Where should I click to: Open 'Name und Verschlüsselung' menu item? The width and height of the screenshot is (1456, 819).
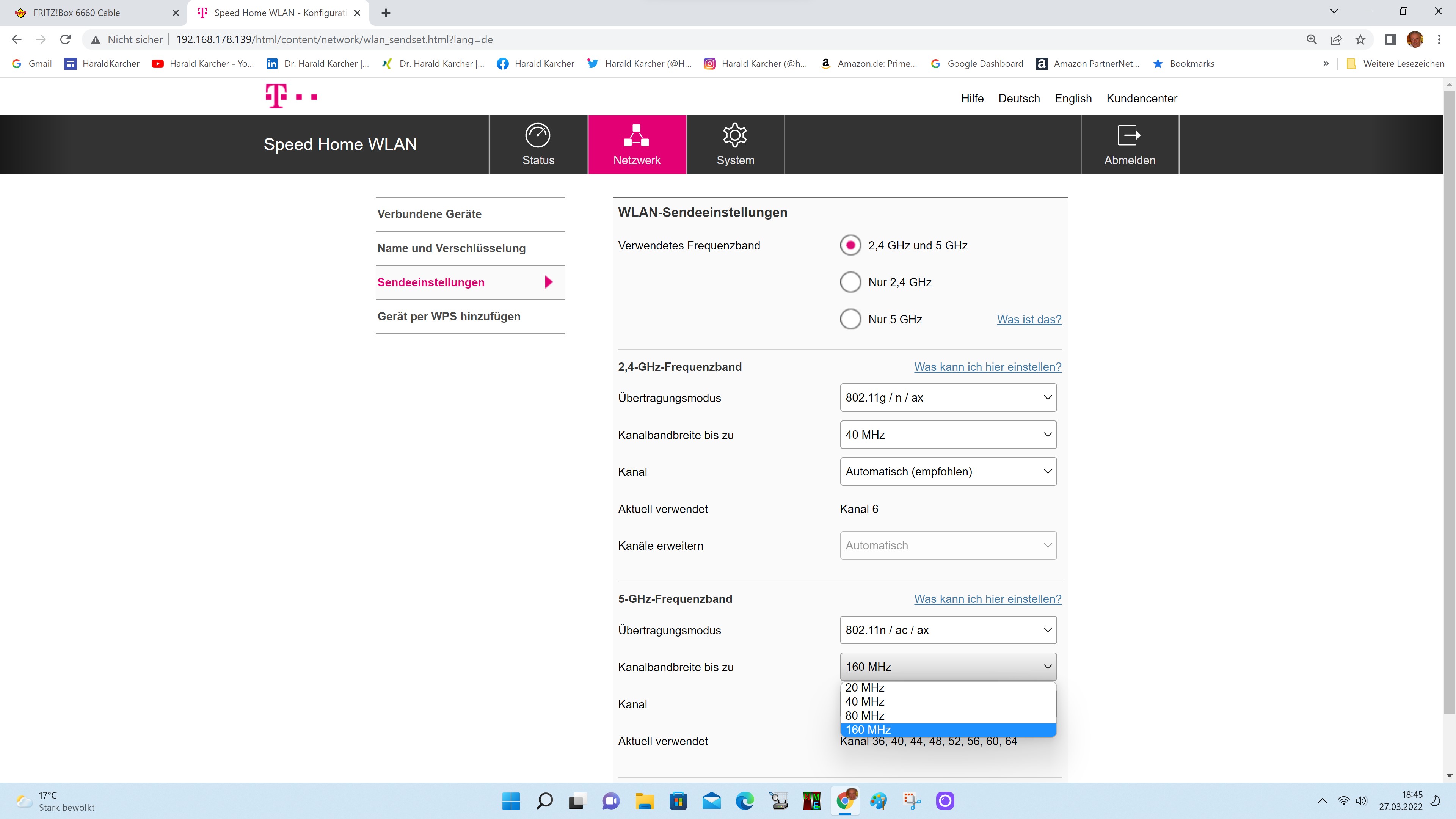pyautogui.click(x=451, y=248)
